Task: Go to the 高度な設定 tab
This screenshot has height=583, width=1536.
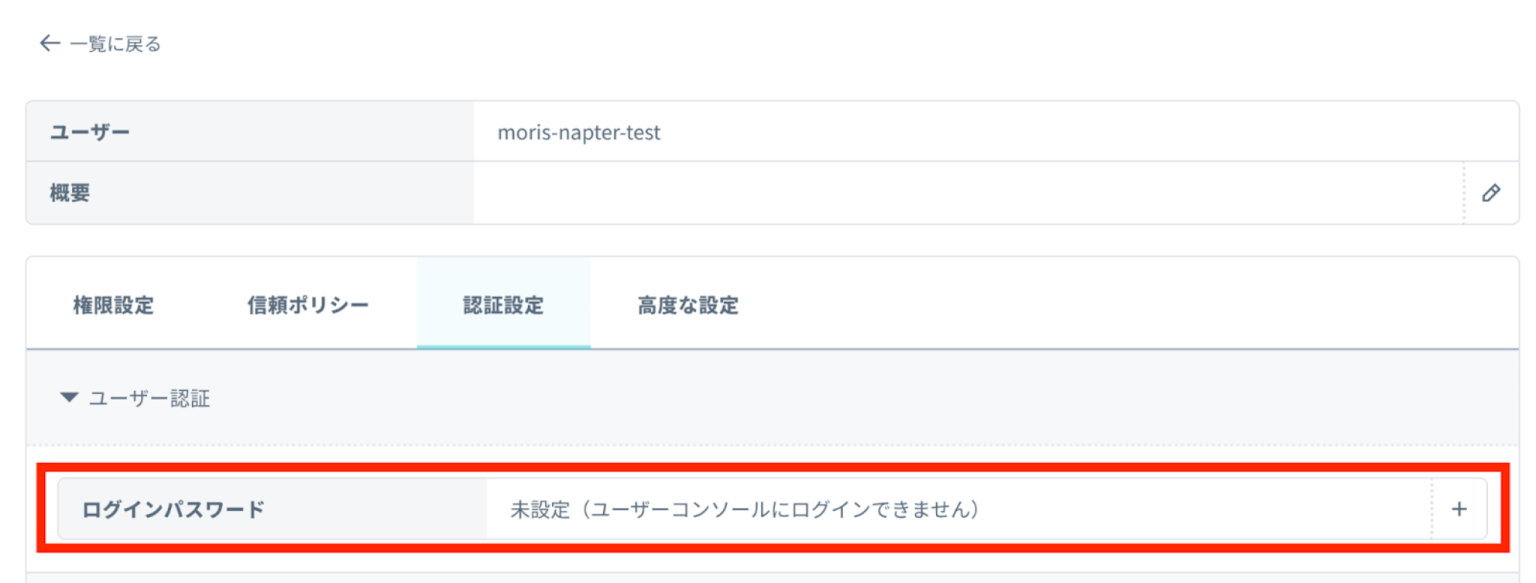Action: pos(688,305)
